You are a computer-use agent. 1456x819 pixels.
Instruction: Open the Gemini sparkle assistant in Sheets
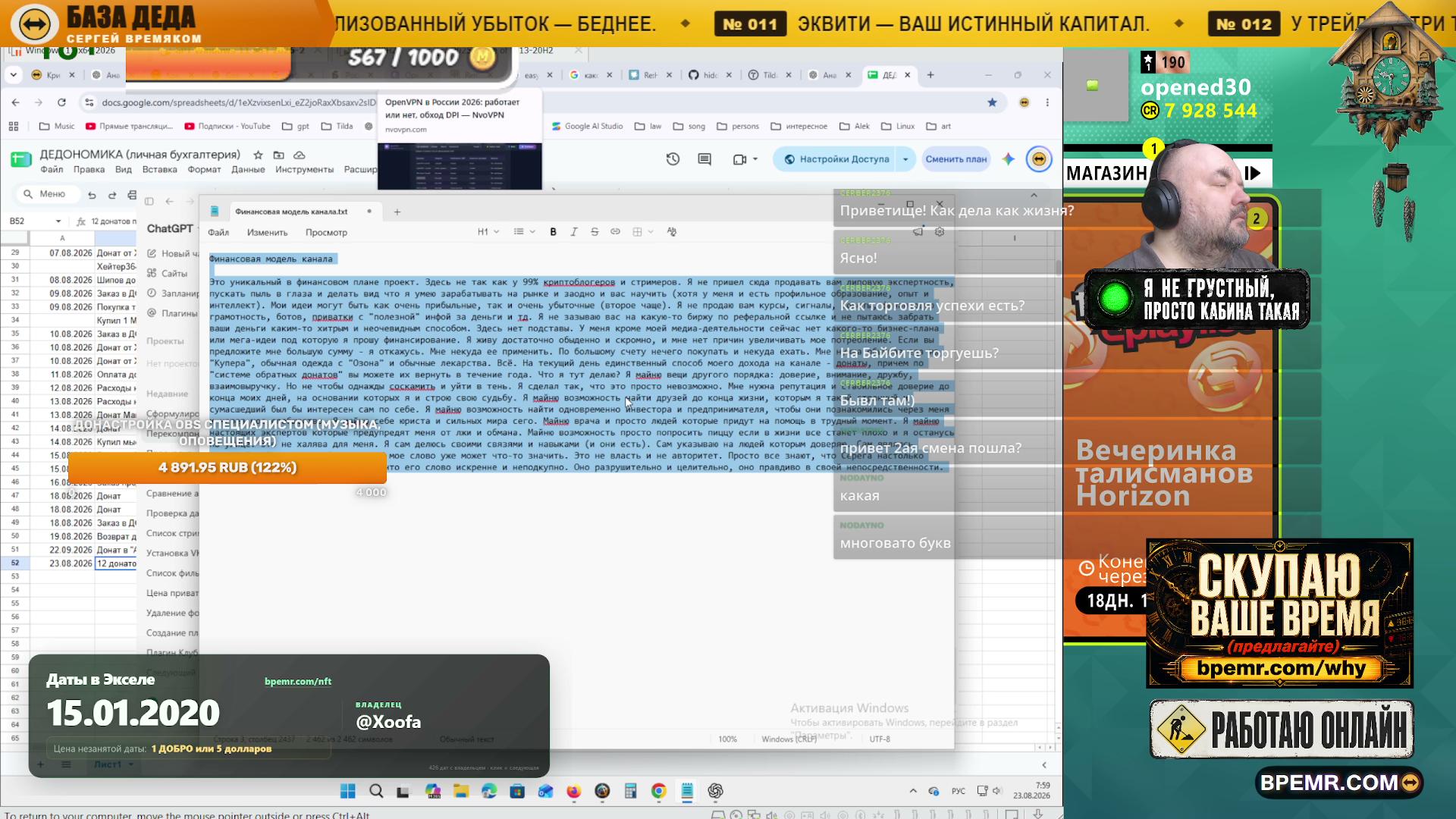(1009, 159)
